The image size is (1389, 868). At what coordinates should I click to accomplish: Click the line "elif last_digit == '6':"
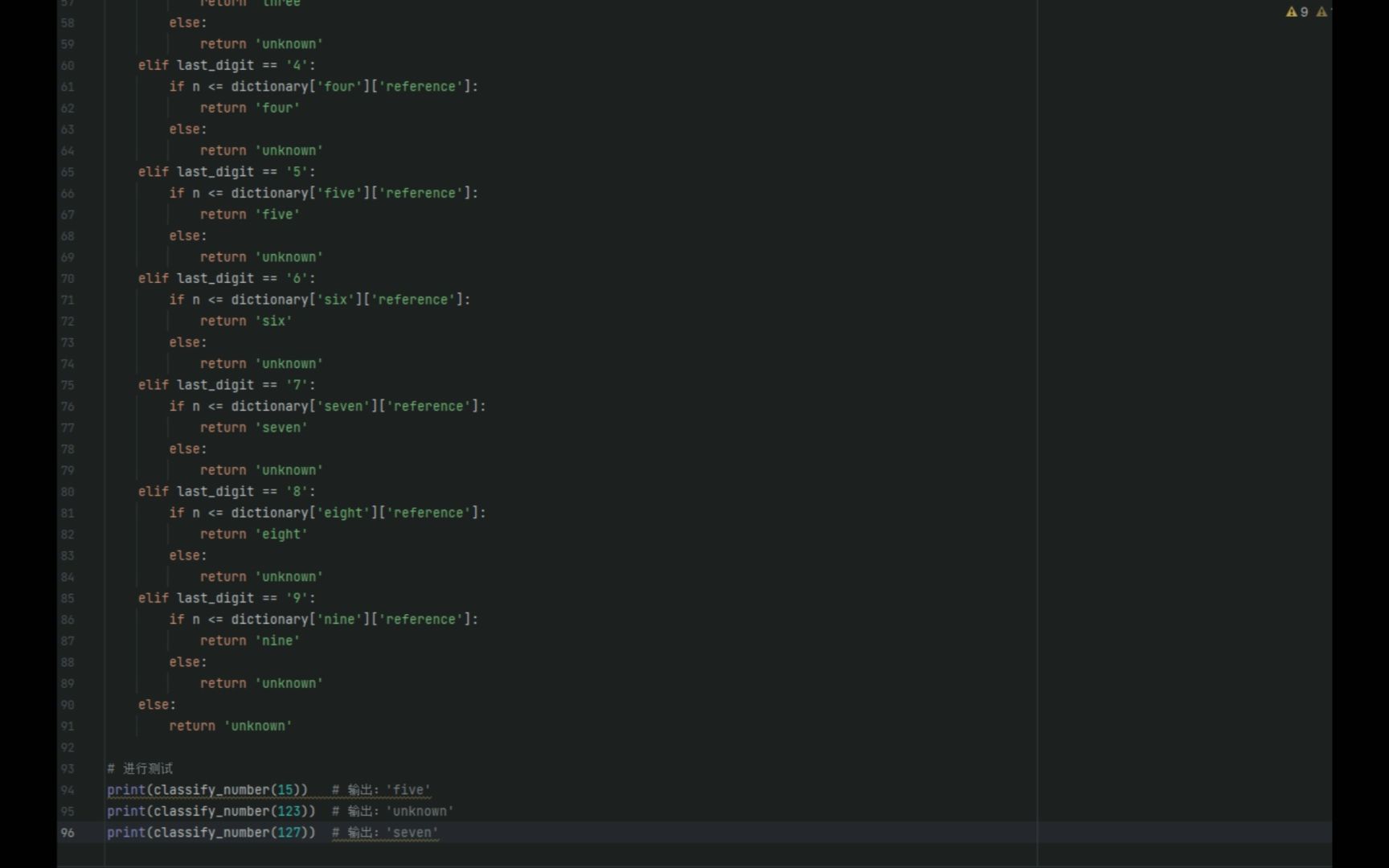(x=227, y=278)
